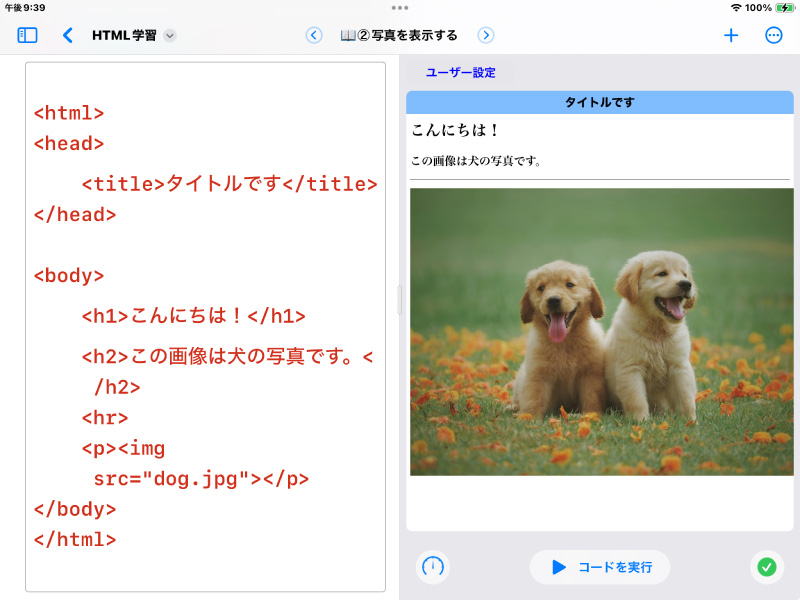Open the ②写真を表示する page title
Screen dimensions: 800x600
click(400, 35)
